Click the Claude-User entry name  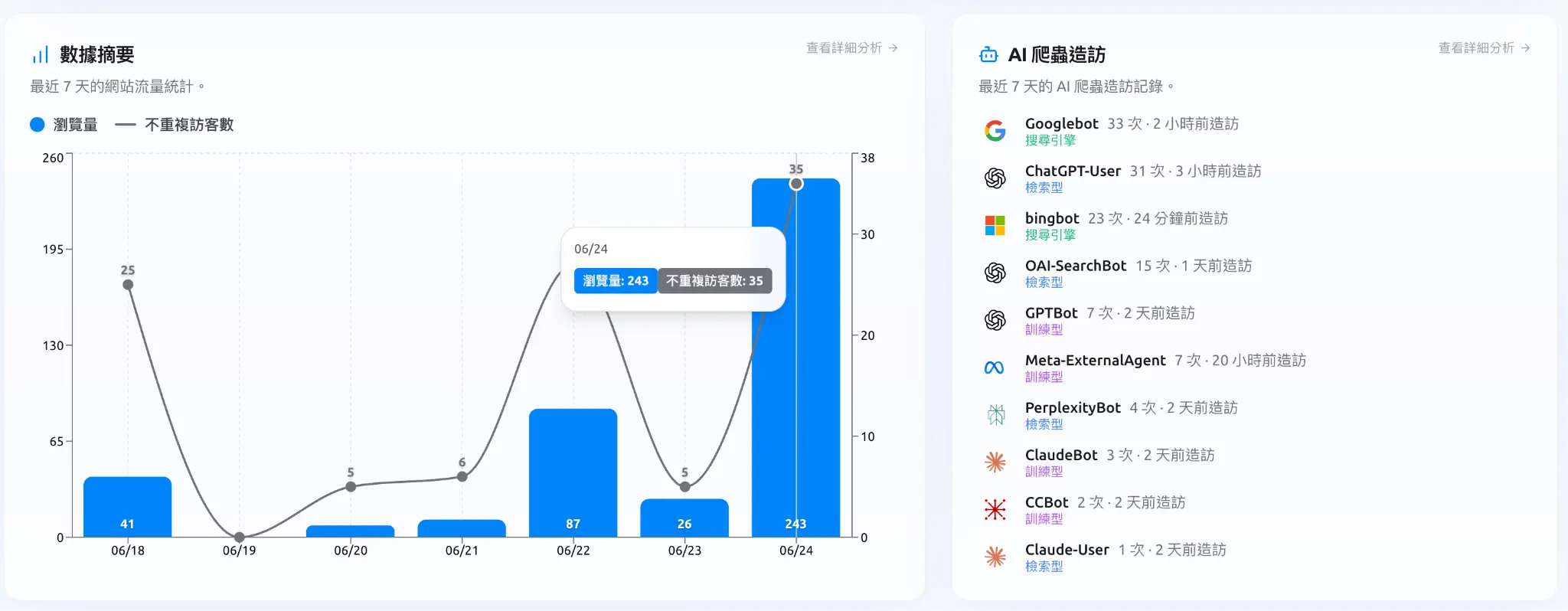pyautogui.click(x=1067, y=550)
